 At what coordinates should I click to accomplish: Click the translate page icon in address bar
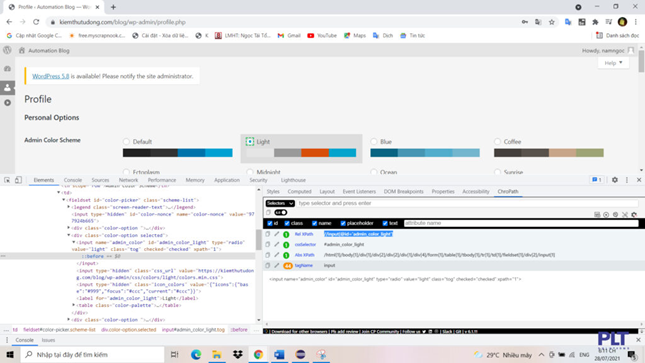pyautogui.click(x=538, y=22)
